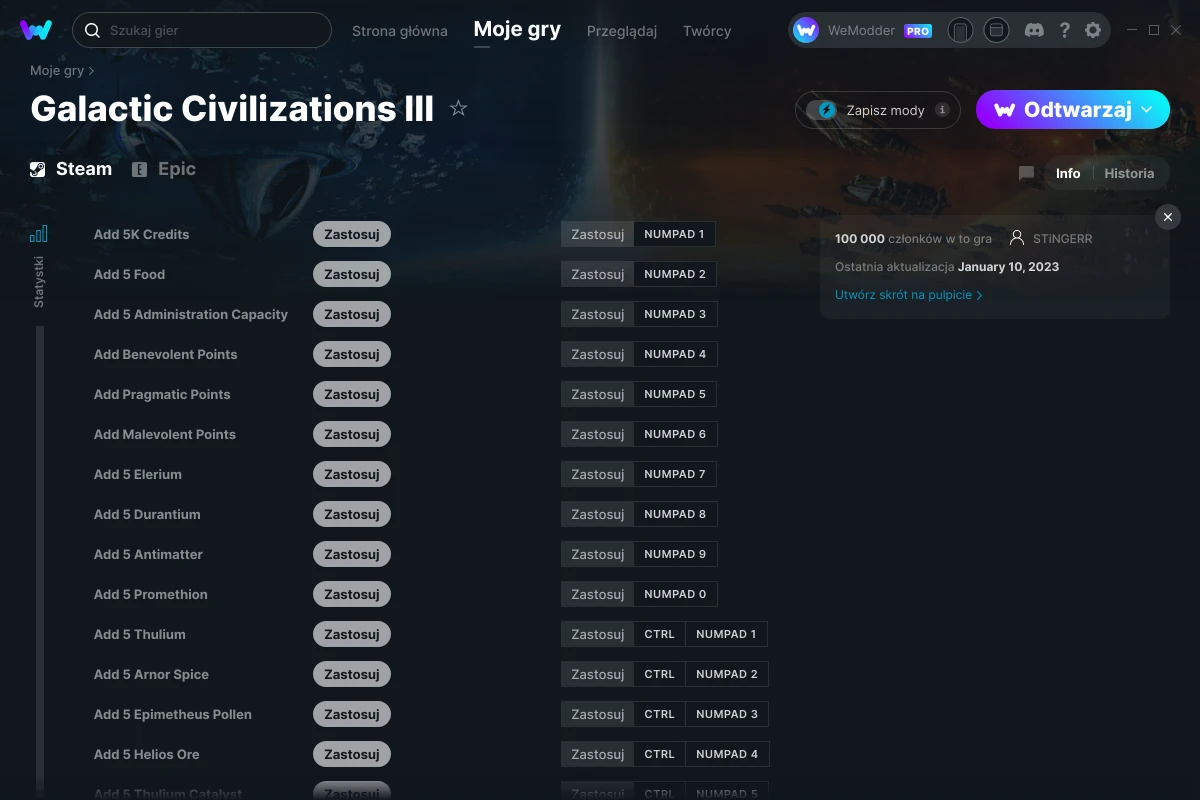This screenshot has height=800, width=1200.
Task: Apply the Add 5 Arnor Spice cheat
Action: click(x=352, y=674)
